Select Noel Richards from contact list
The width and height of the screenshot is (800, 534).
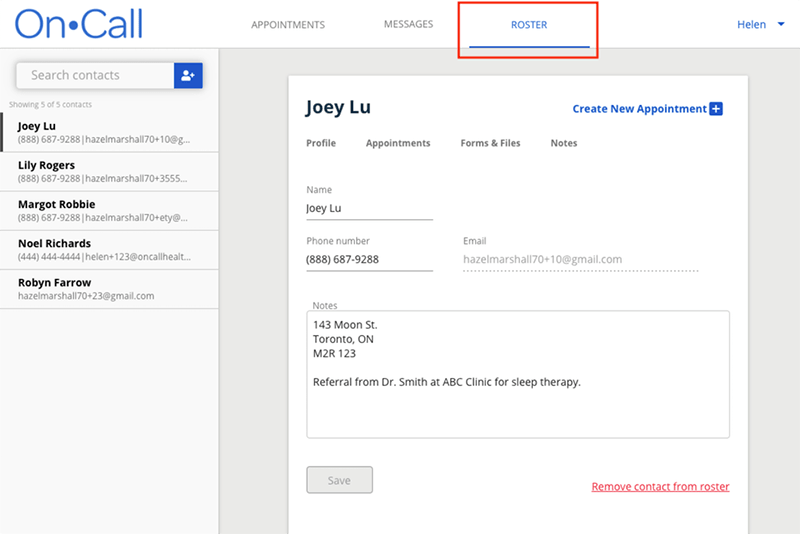pos(108,250)
